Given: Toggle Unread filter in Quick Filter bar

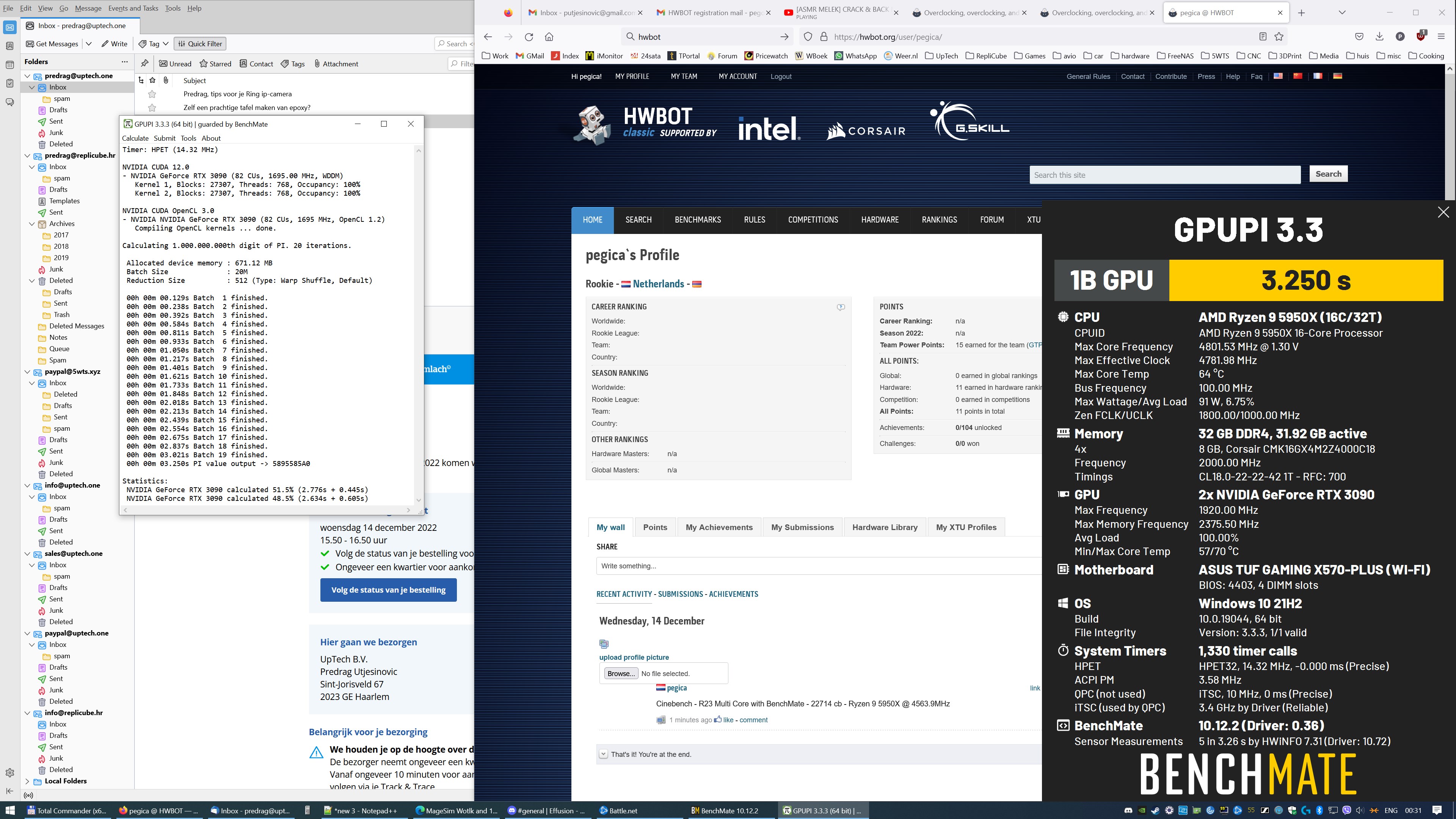Looking at the screenshot, I should point(175,64).
